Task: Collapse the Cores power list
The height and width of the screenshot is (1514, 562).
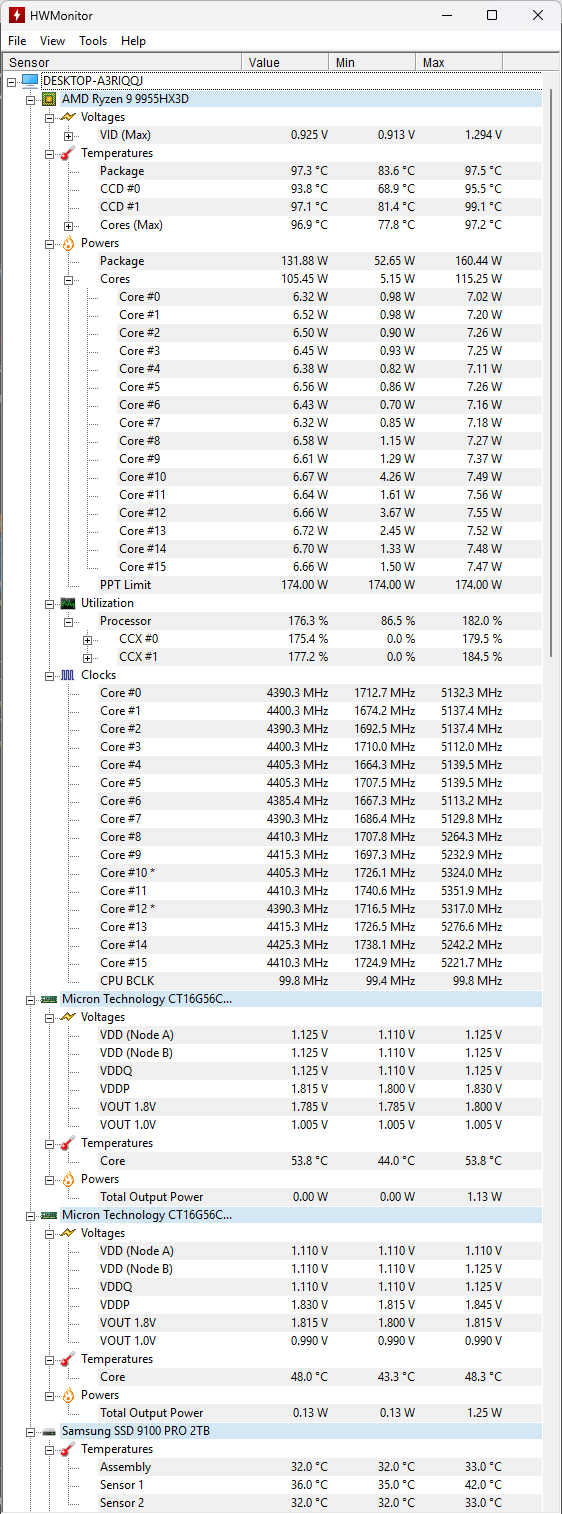Action: point(68,279)
